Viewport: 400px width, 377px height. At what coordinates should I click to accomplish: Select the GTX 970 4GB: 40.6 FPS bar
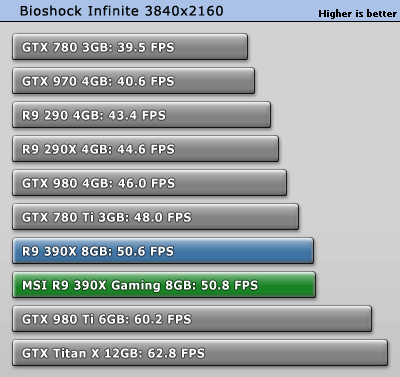pos(134,81)
